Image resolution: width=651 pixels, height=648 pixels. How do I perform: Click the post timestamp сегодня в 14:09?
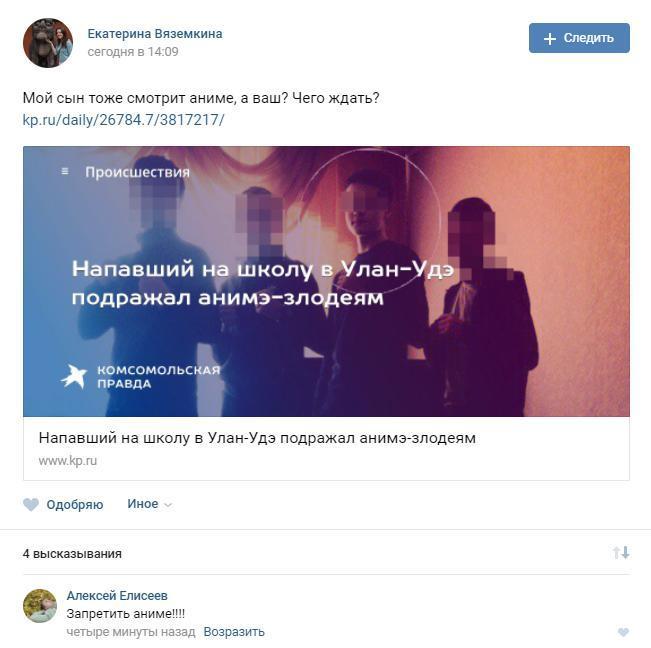point(133,52)
